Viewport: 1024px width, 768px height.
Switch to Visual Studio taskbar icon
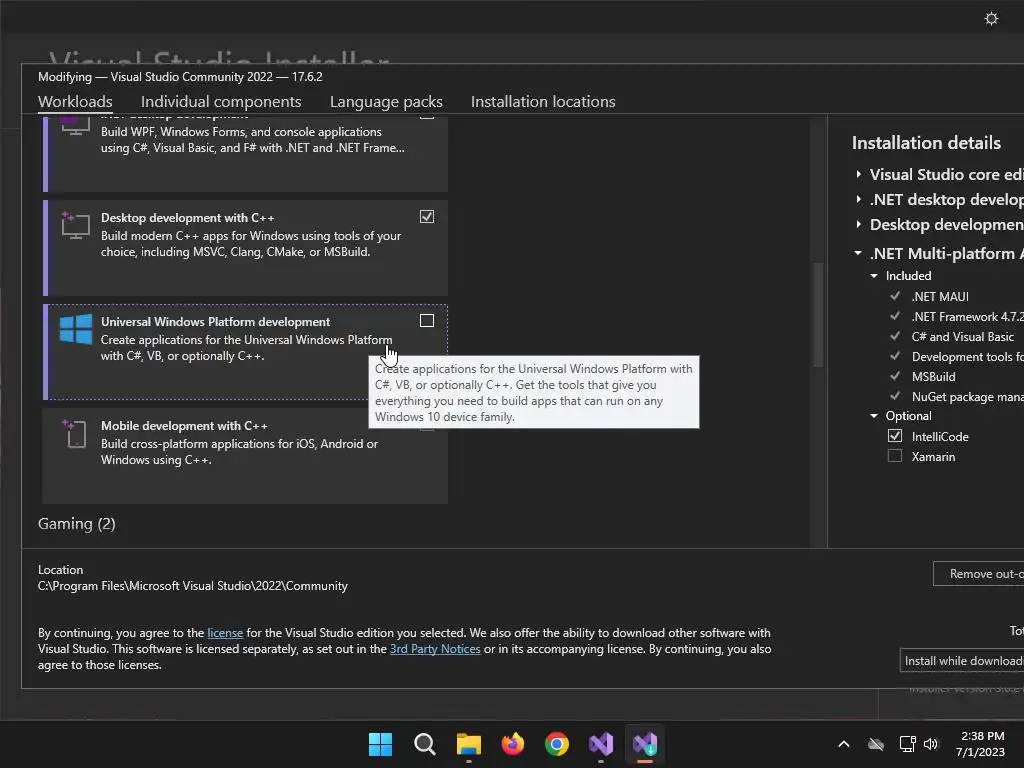(601, 744)
